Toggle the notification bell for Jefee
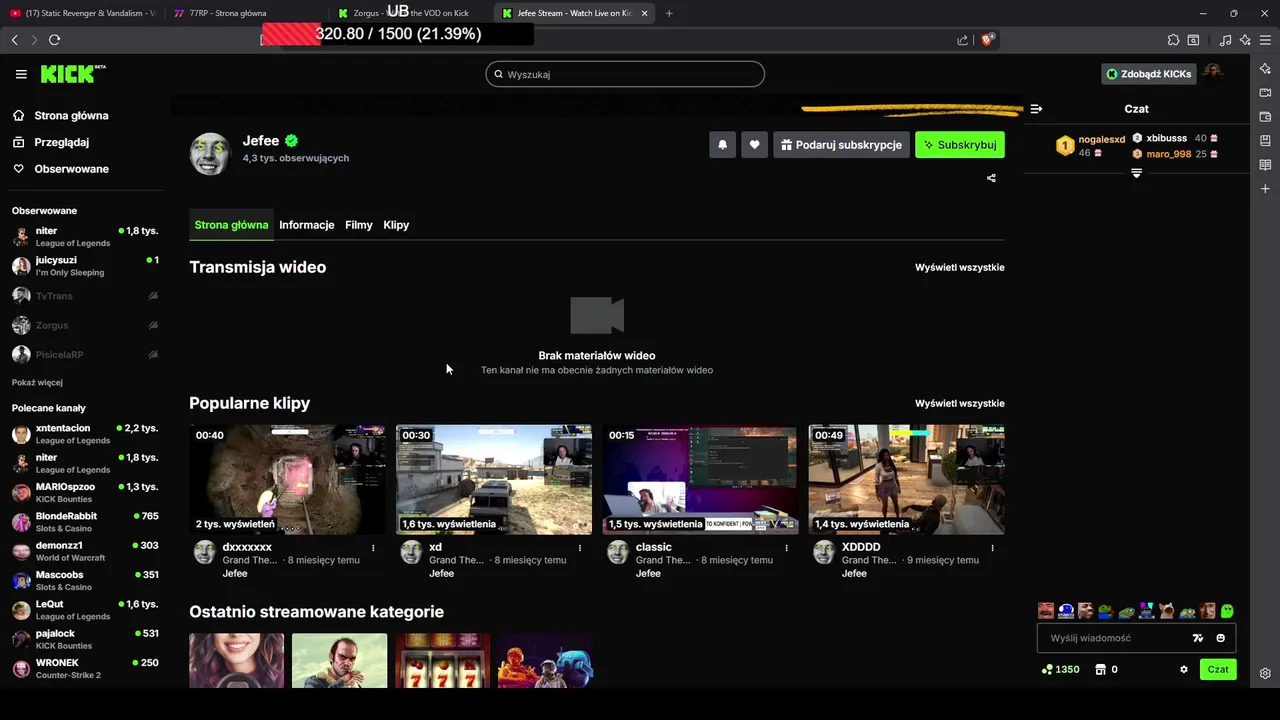The height and width of the screenshot is (720, 1280). [x=722, y=145]
